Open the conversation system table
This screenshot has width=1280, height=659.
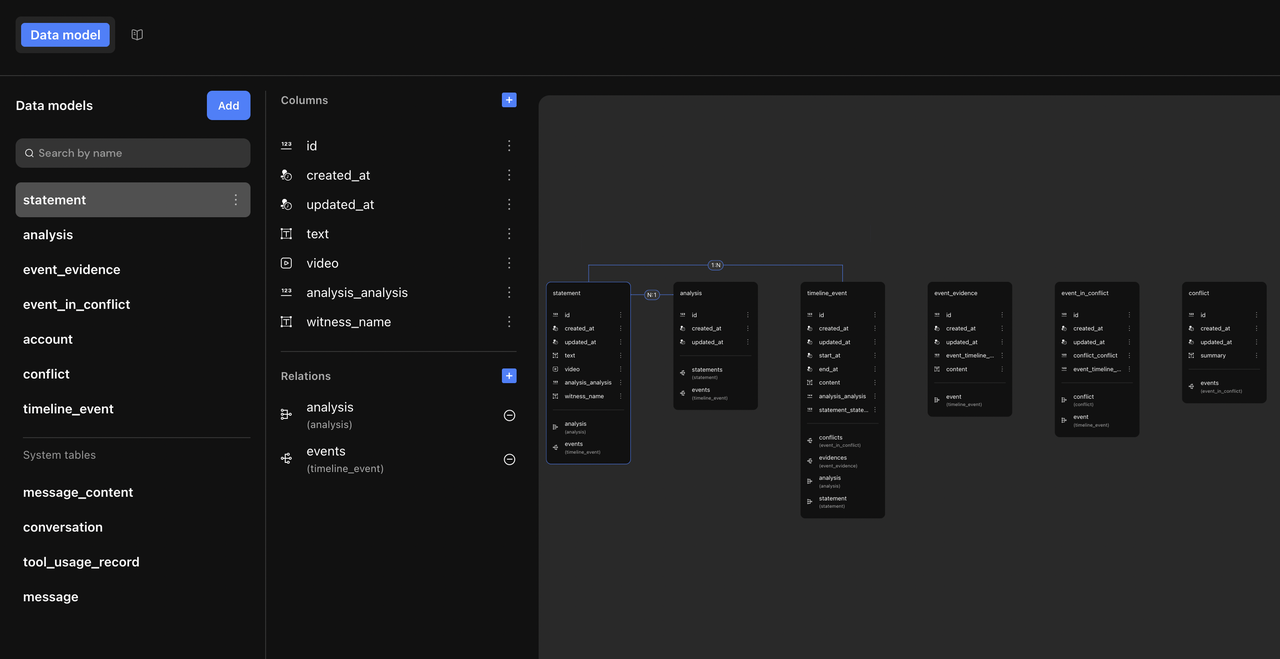tap(133, 527)
